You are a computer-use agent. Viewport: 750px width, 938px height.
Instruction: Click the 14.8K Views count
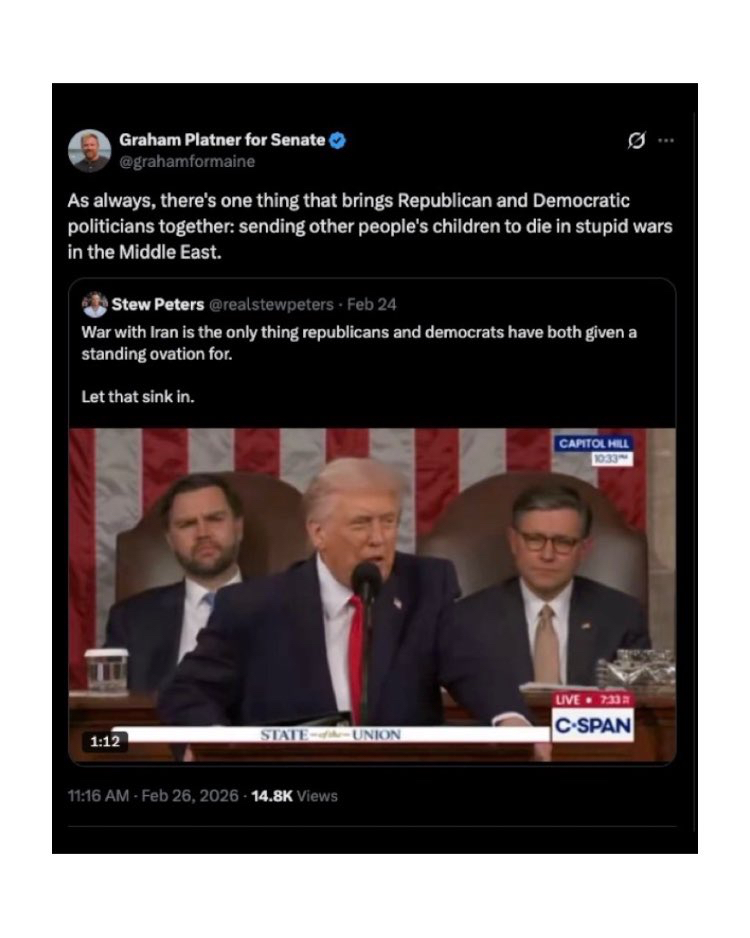(x=294, y=796)
